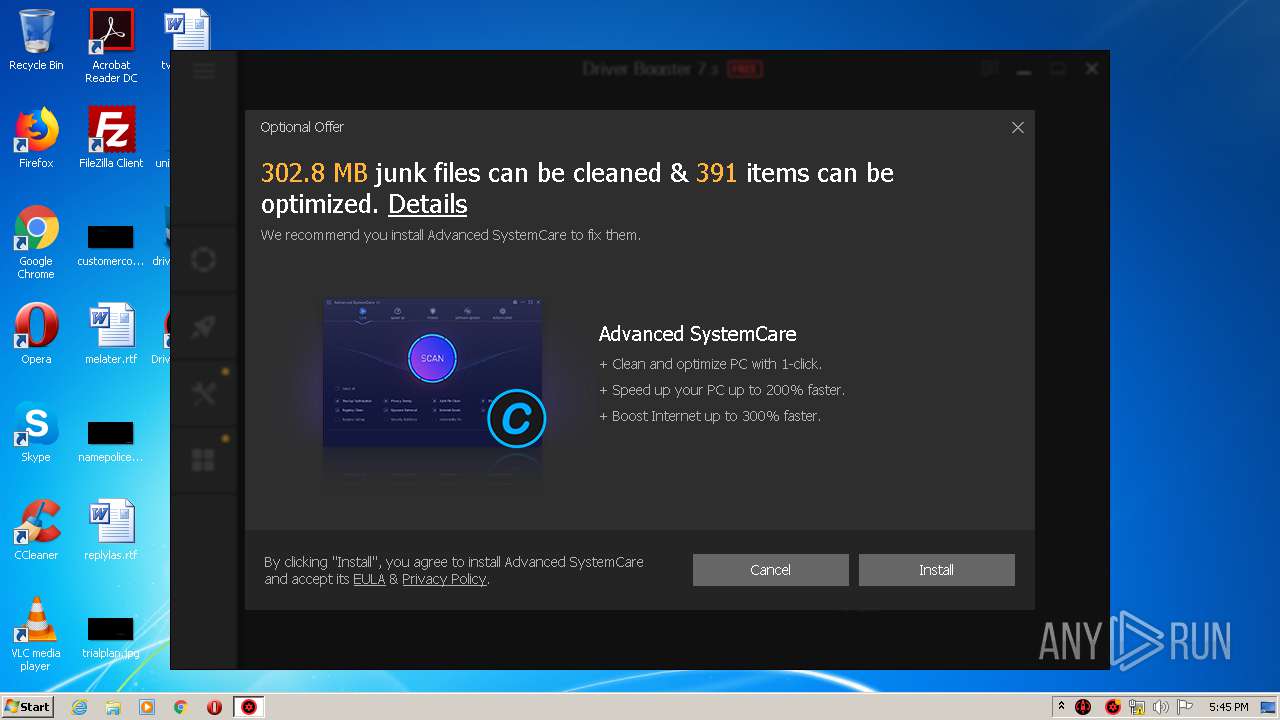The width and height of the screenshot is (1280, 720).
Task: Launch Firefox desktop shortcut
Action: 36,138
